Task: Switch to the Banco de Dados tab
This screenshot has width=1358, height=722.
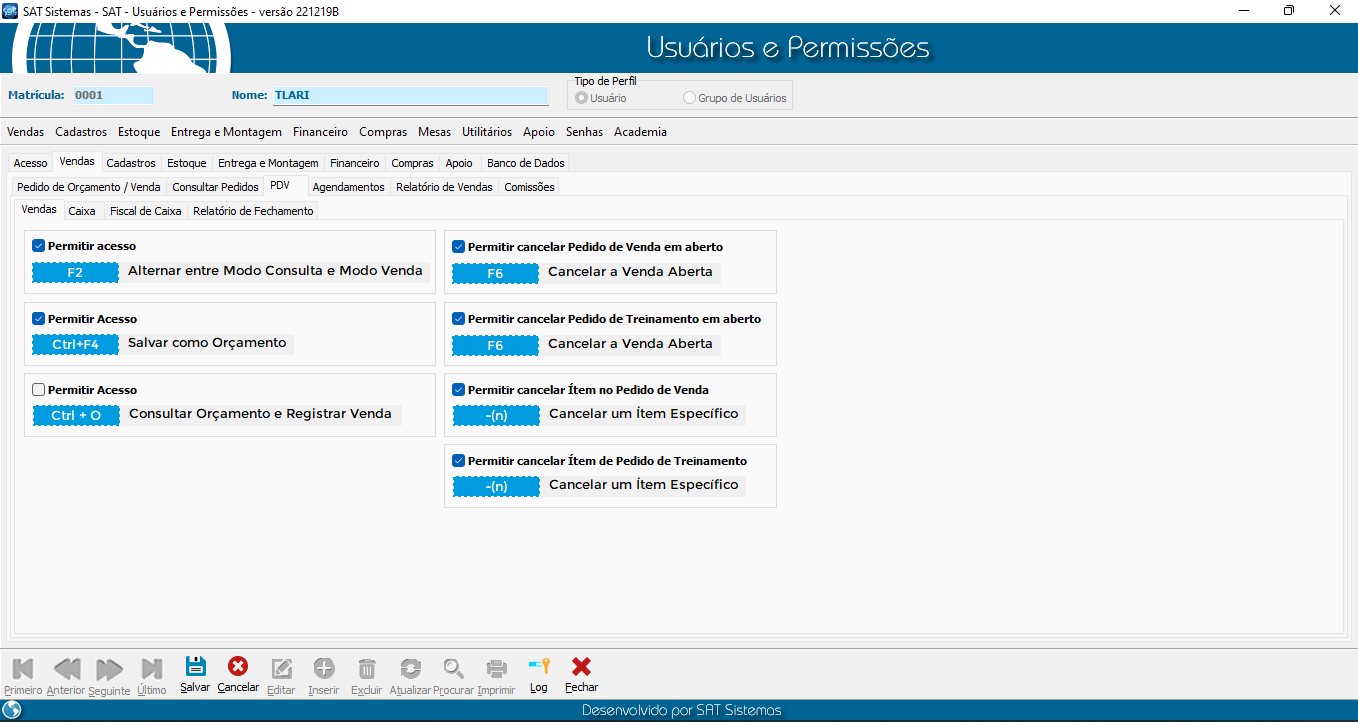Action: [x=525, y=163]
